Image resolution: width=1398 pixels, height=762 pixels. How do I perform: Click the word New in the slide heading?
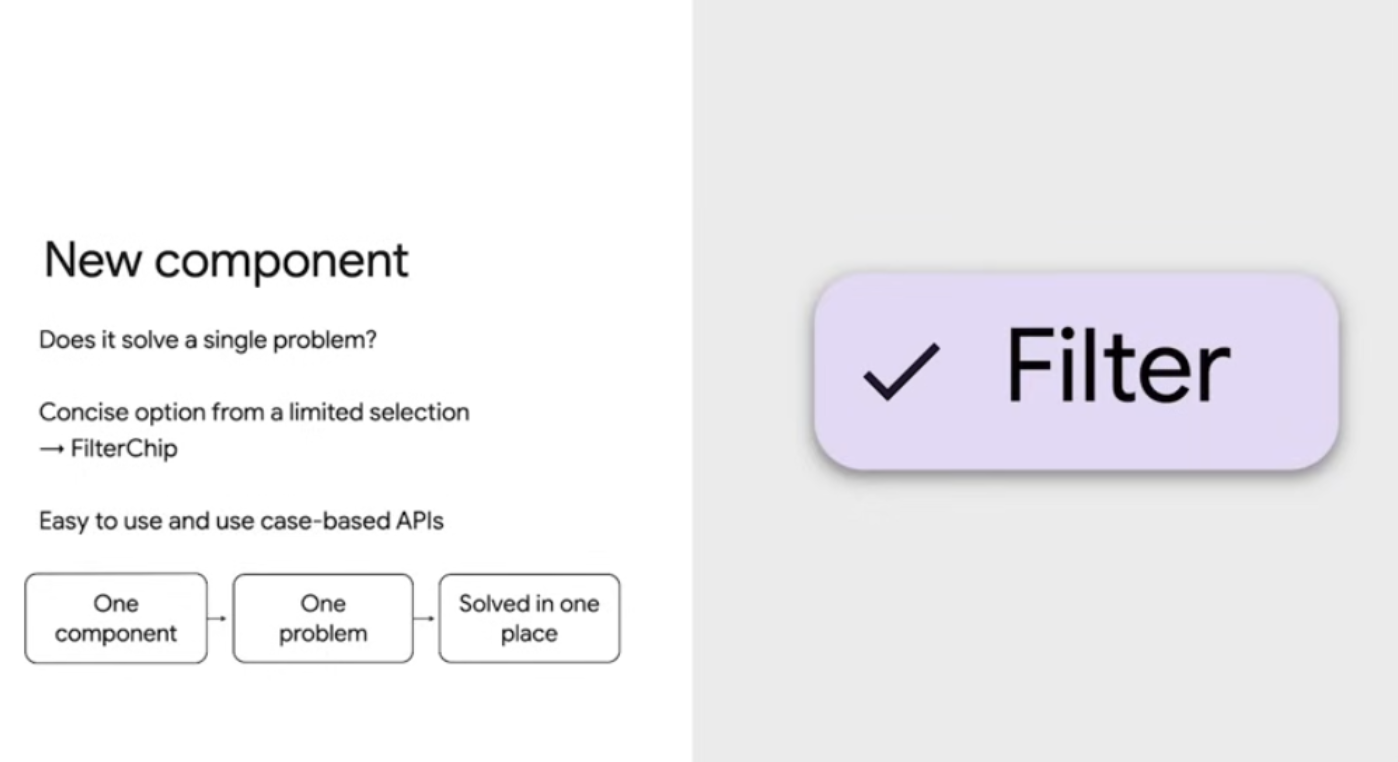coord(93,260)
